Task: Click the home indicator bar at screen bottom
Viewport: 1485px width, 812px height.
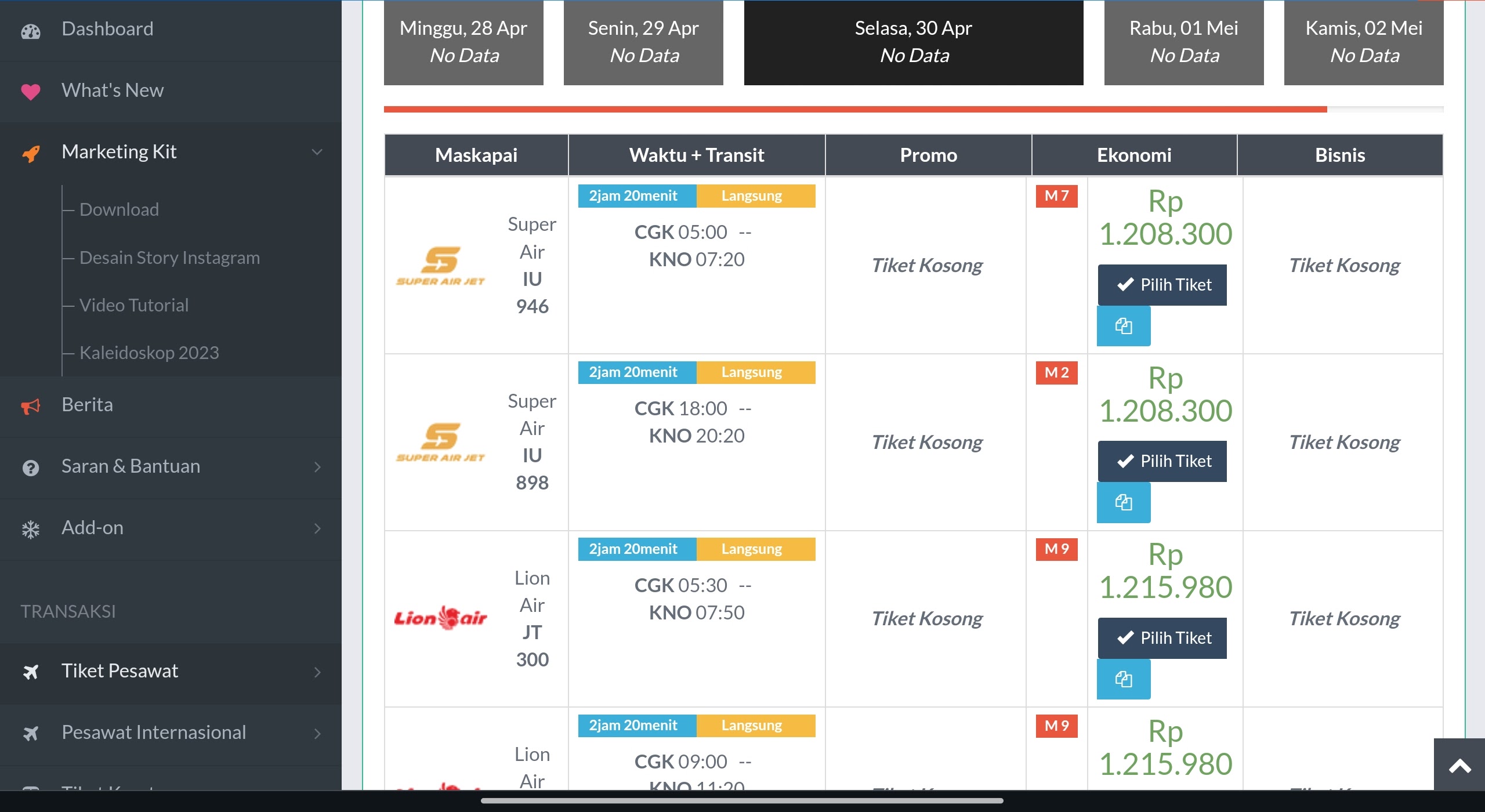Action: pyautogui.click(x=742, y=801)
